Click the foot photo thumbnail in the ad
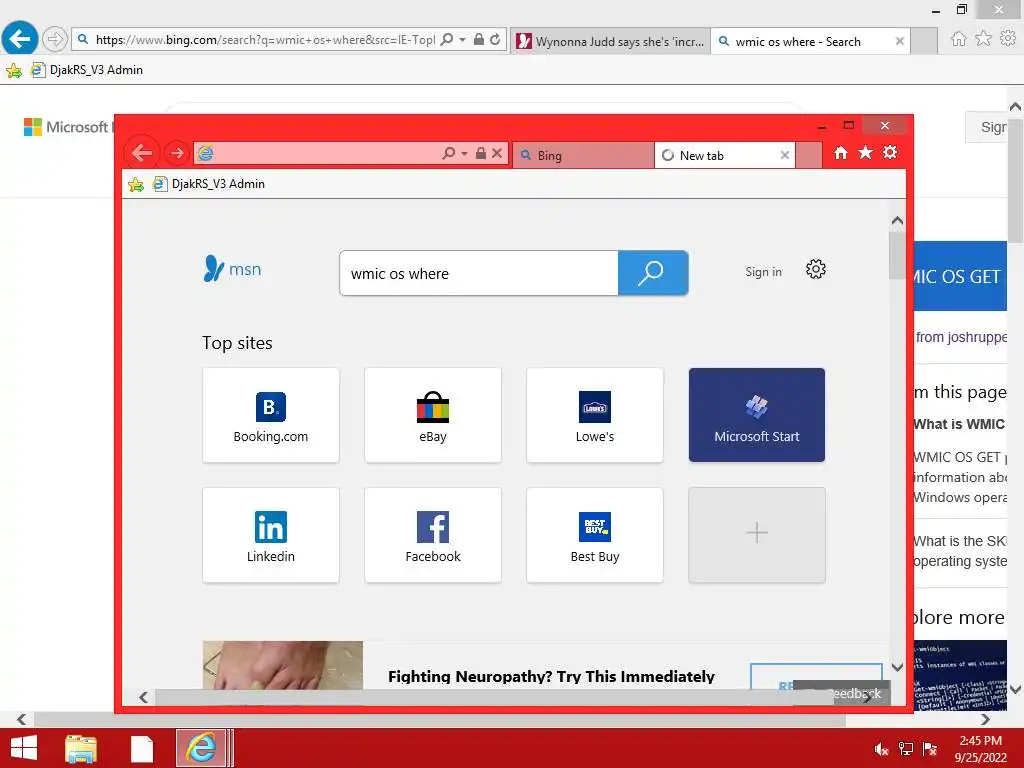The image size is (1024, 768). [x=283, y=665]
